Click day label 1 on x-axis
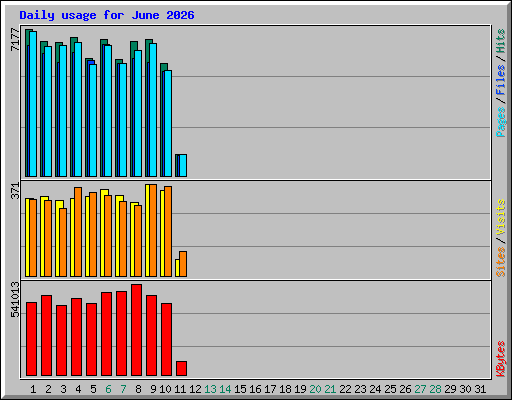 33,389
